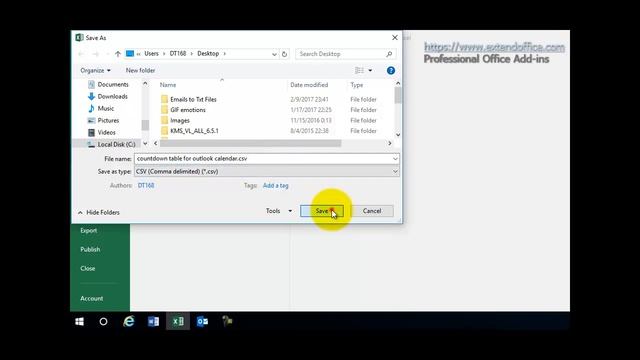
Task: Click the Search Desktop field
Action: click(x=340, y=54)
